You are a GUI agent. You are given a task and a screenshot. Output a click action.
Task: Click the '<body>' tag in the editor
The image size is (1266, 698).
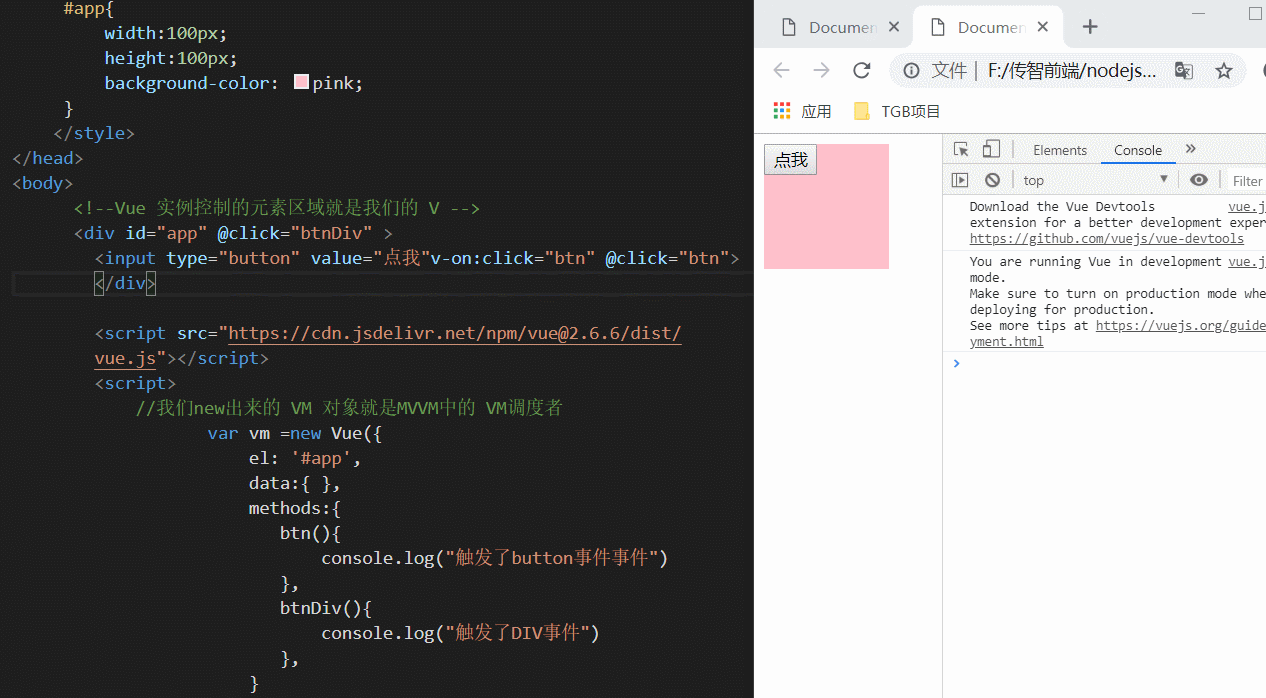click(x=43, y=183)
